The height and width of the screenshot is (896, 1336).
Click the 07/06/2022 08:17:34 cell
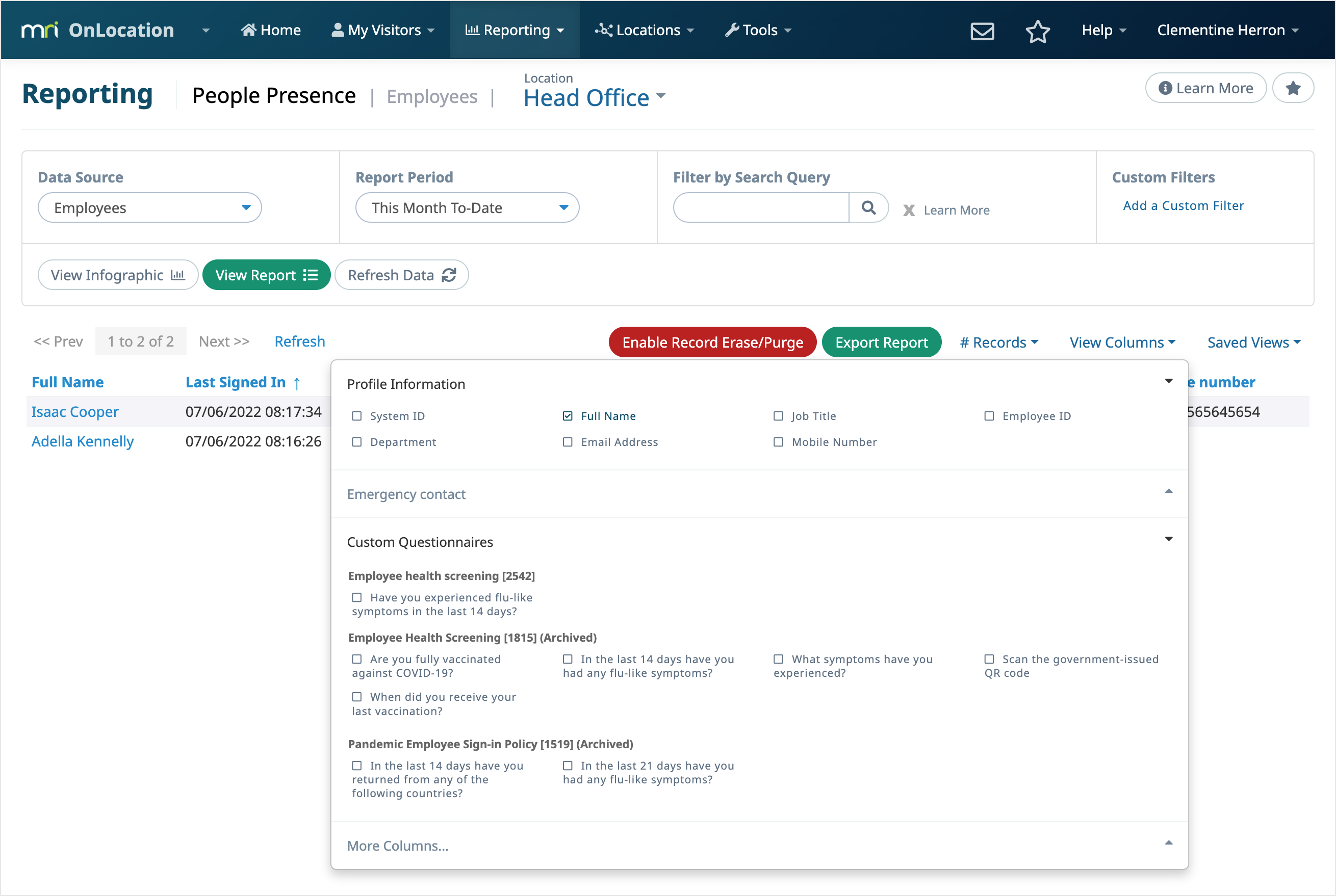coord(253,412)
